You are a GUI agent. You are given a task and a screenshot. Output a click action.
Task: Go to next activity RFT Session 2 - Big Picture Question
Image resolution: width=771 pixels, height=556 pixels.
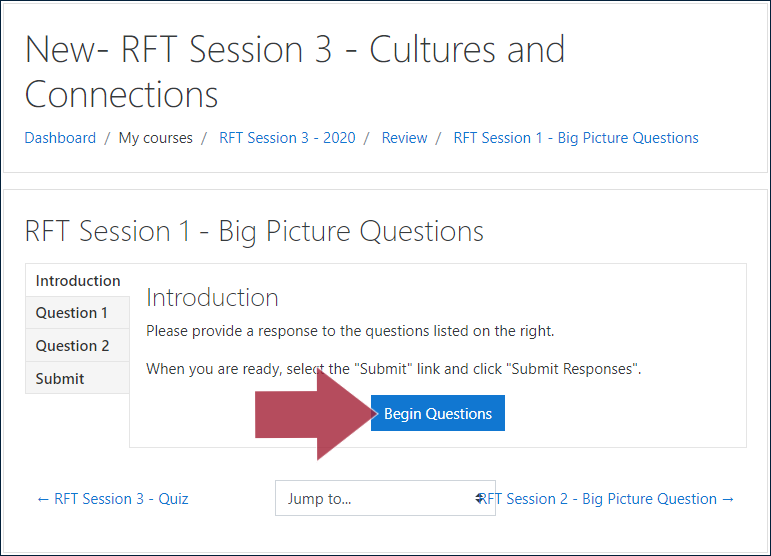coord(607,498)
